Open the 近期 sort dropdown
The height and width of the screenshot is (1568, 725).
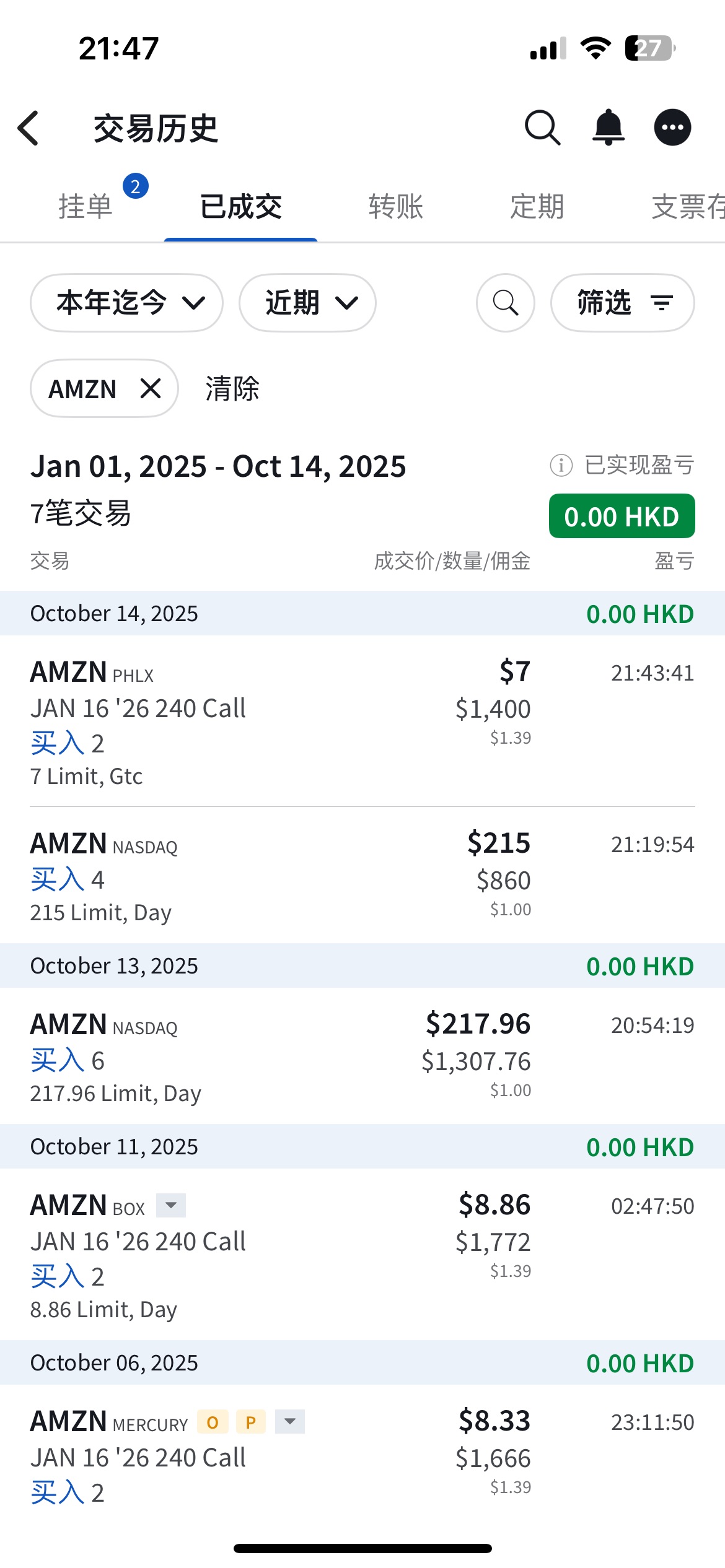click(307, 303)
